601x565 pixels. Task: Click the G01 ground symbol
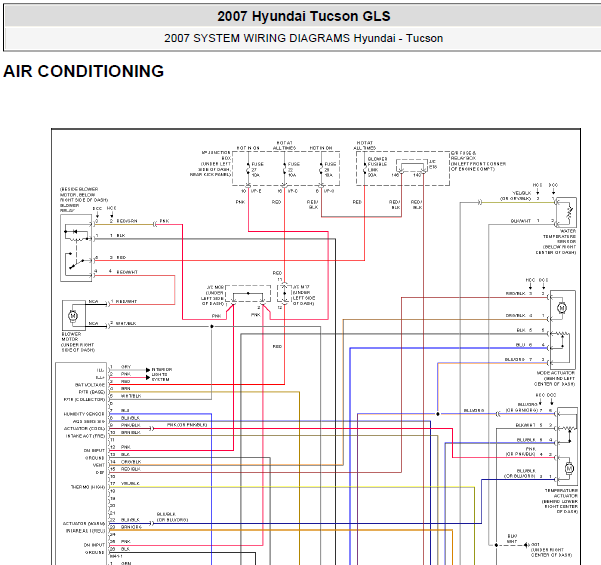[527, 545]
